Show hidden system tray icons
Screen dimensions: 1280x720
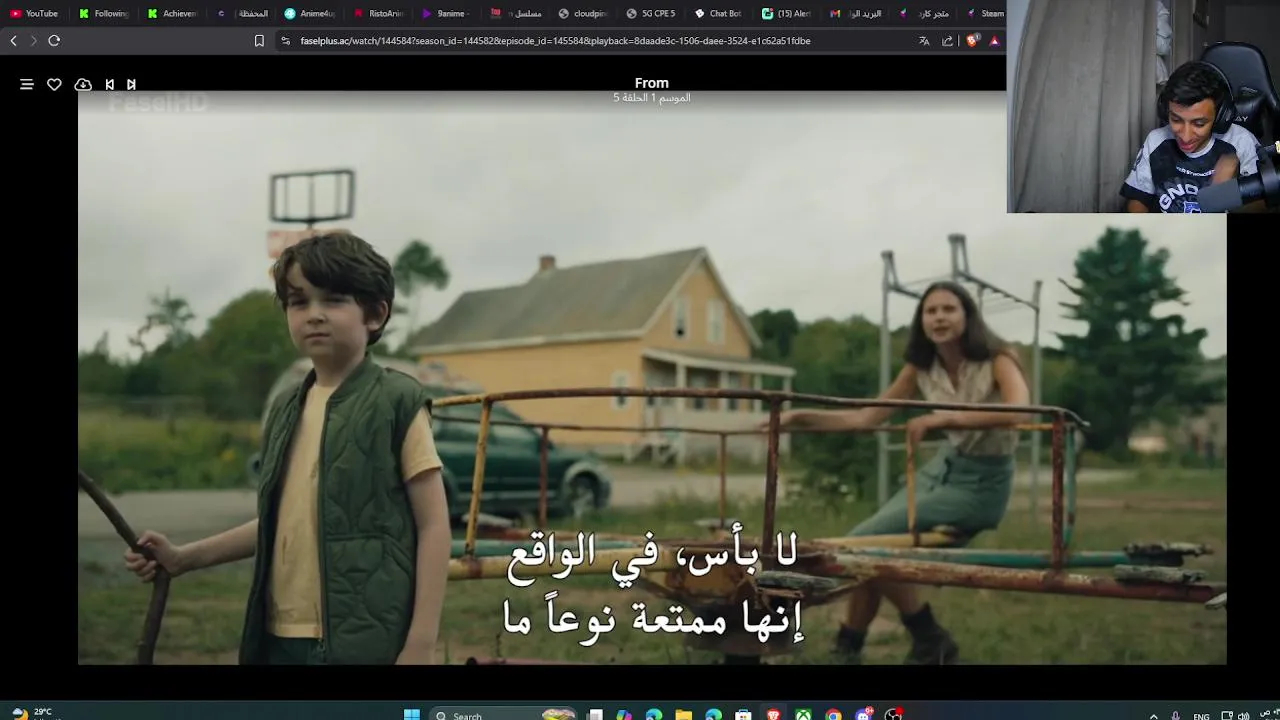[1153, 716]
